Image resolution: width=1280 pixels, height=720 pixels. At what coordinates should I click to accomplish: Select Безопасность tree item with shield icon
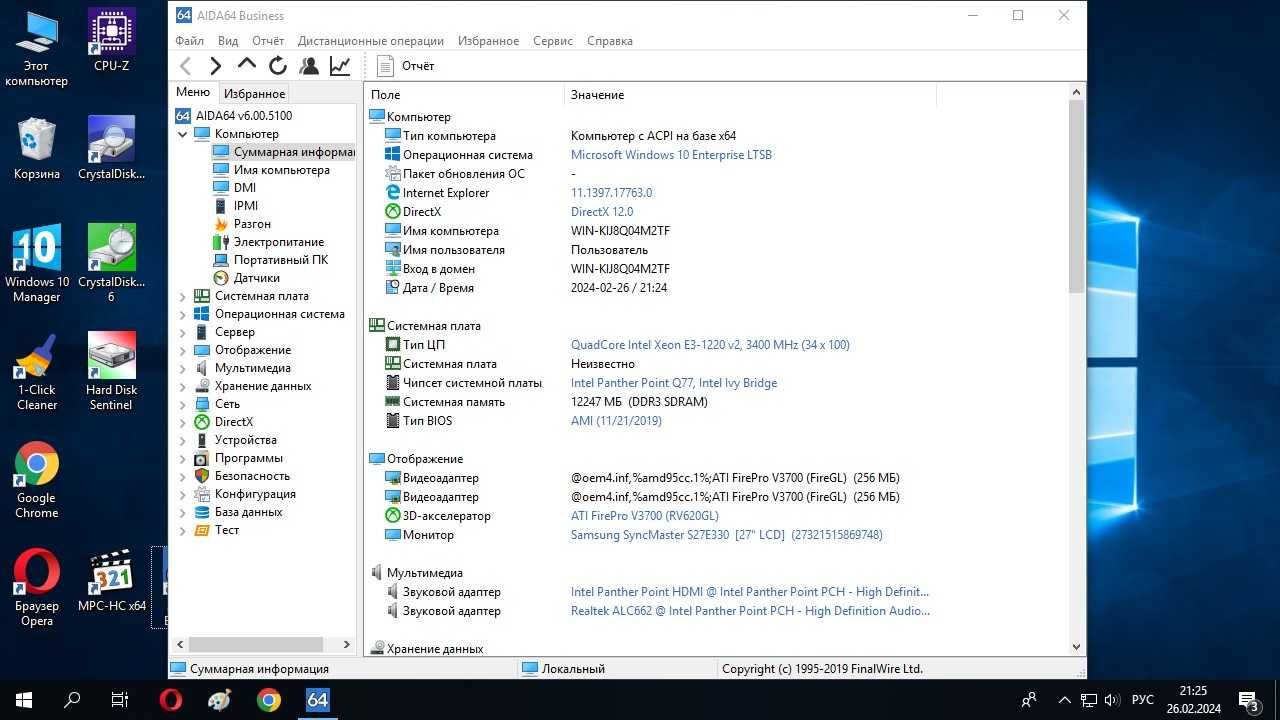tap(252, 476)
